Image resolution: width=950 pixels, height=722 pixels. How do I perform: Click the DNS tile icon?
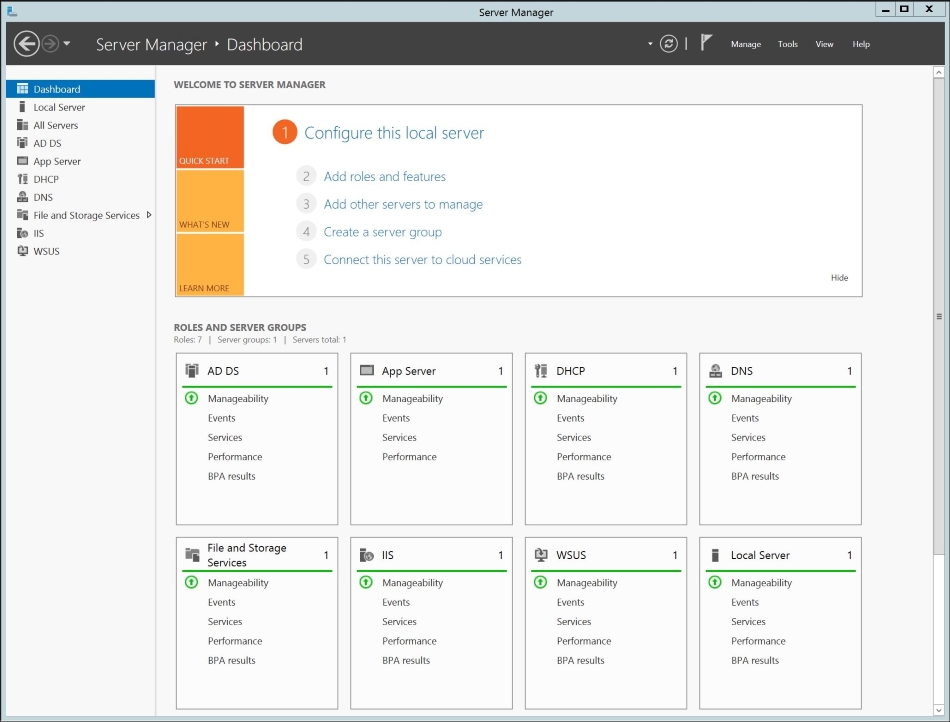tap(715, 371)
